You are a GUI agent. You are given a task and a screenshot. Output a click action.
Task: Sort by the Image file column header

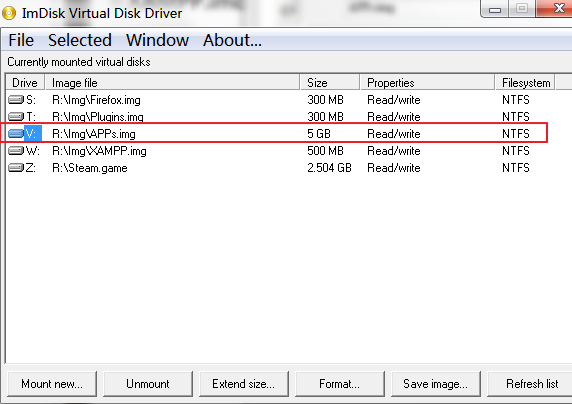click(x=172, y=83)
